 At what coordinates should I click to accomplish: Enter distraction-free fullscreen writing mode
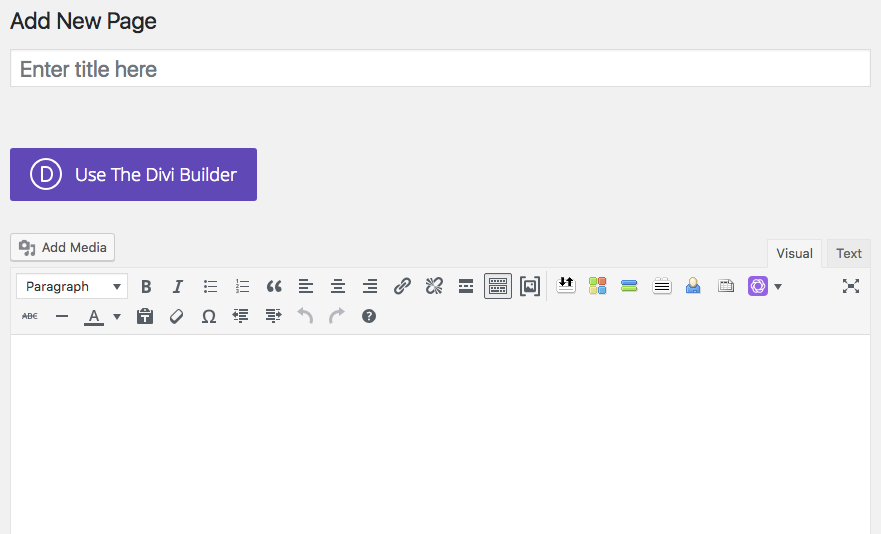click(x=851, y=286)
